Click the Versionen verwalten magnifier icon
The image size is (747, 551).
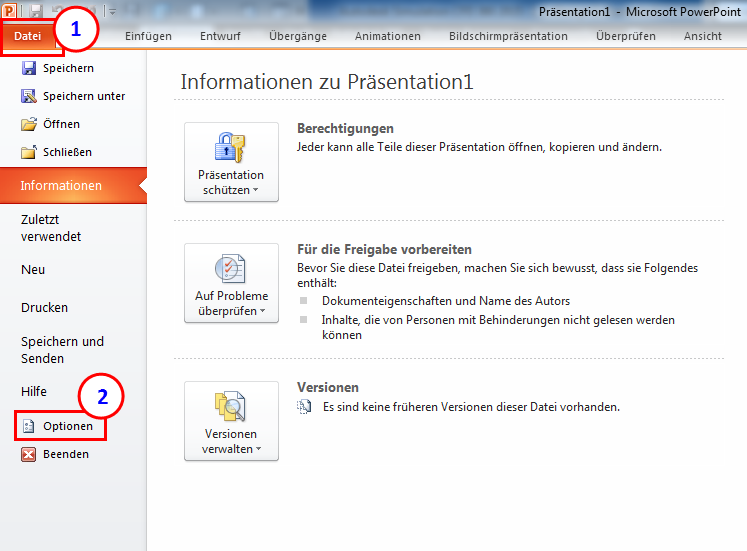[x=230, y=406]
